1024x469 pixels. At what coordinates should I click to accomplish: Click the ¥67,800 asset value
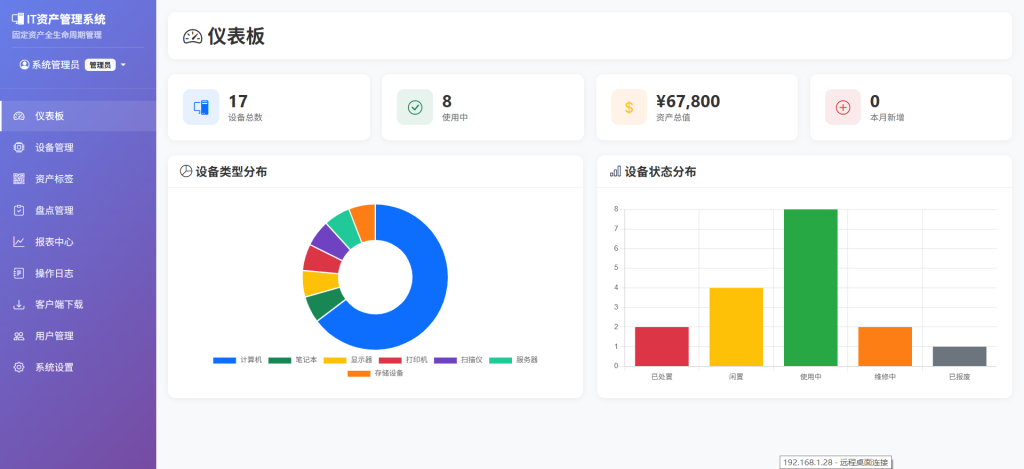[x=688, y=101]
